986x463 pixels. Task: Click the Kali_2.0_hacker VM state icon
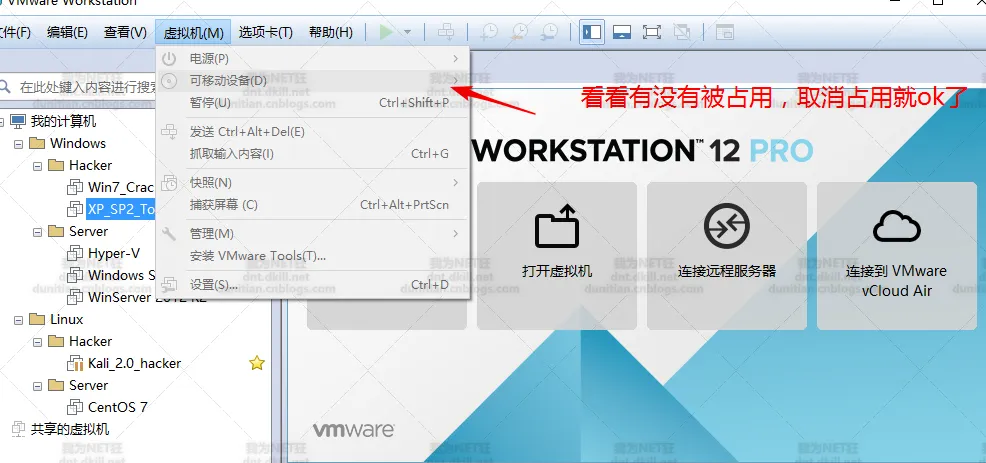click(x=75, y=364)
